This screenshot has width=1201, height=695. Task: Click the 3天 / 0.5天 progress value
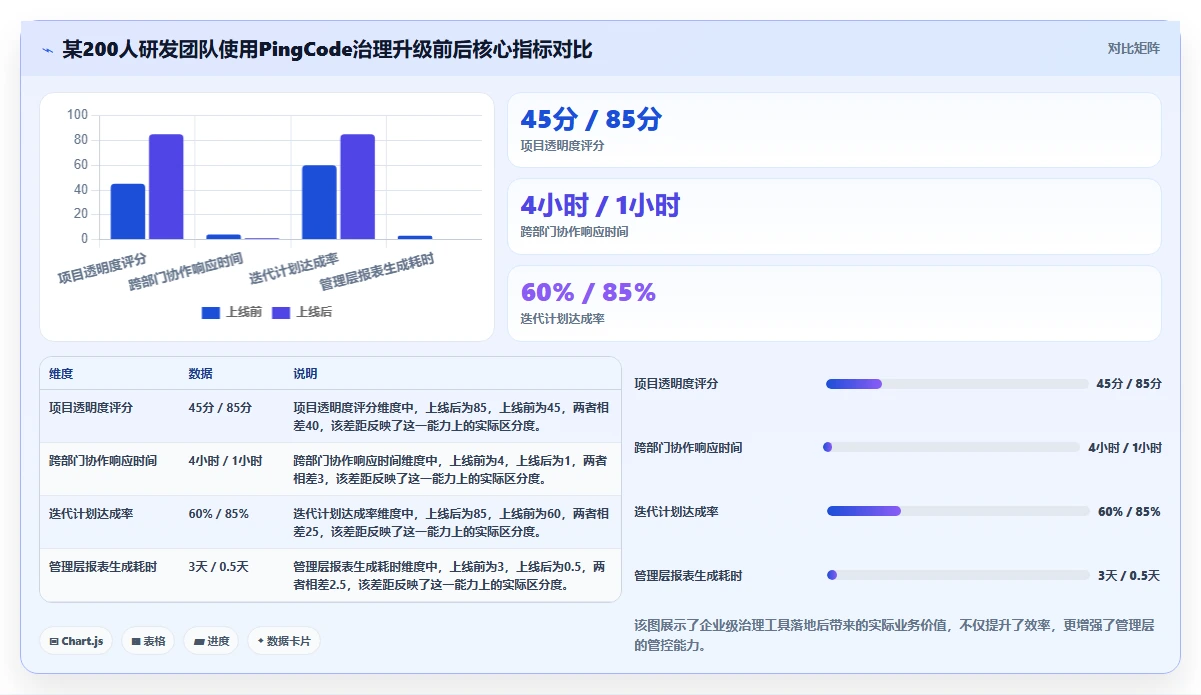[x=1129, y=575]
